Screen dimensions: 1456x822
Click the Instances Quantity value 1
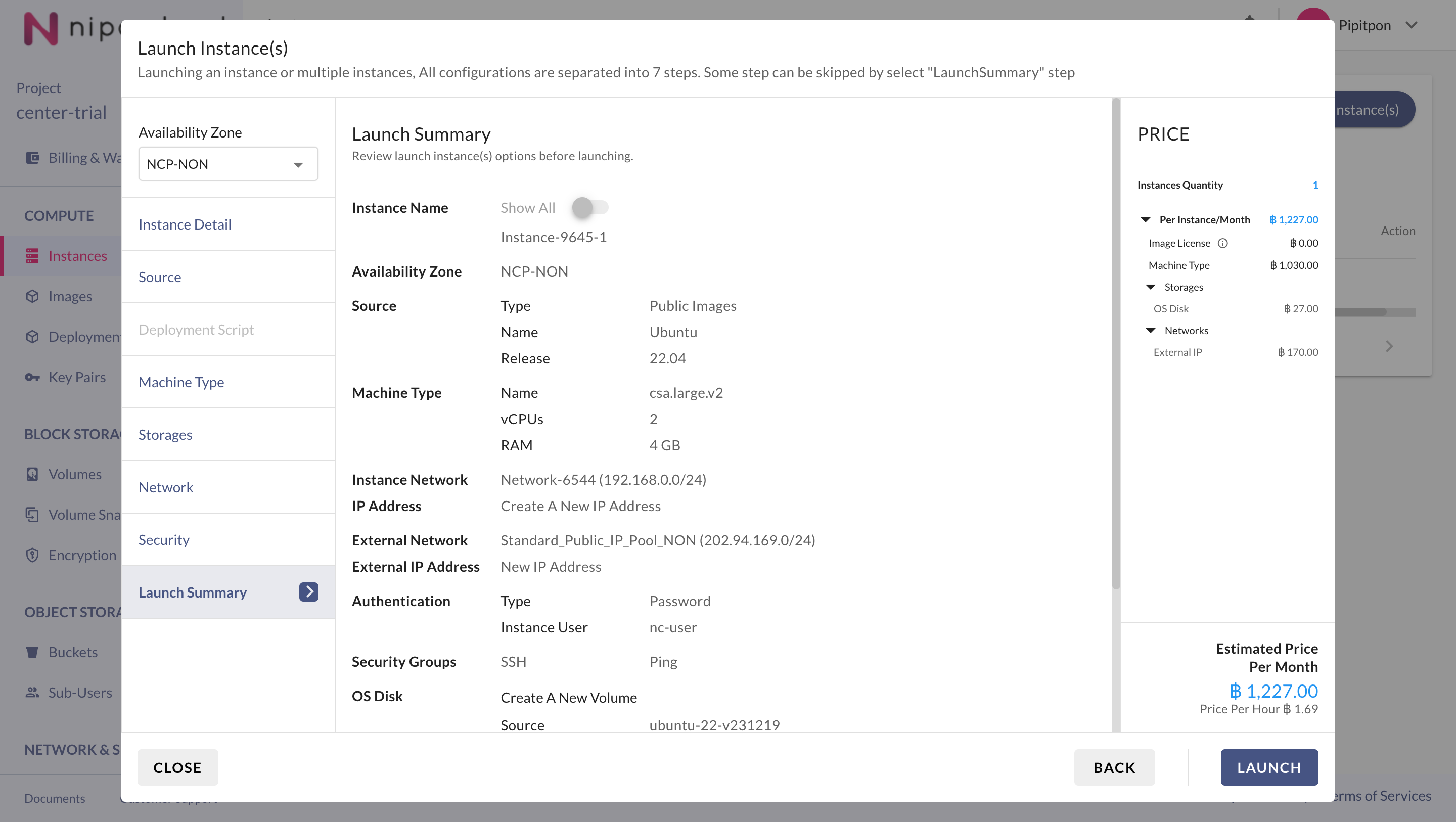[x=1315, y=185]
